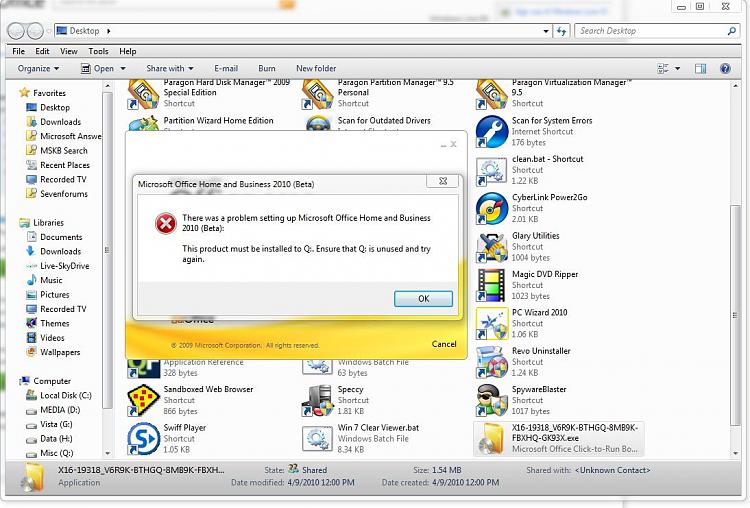Image resolution: width=750 pixels, height=508 pixels.
Task: Open the Tools menu
Action: pos(98,51)
